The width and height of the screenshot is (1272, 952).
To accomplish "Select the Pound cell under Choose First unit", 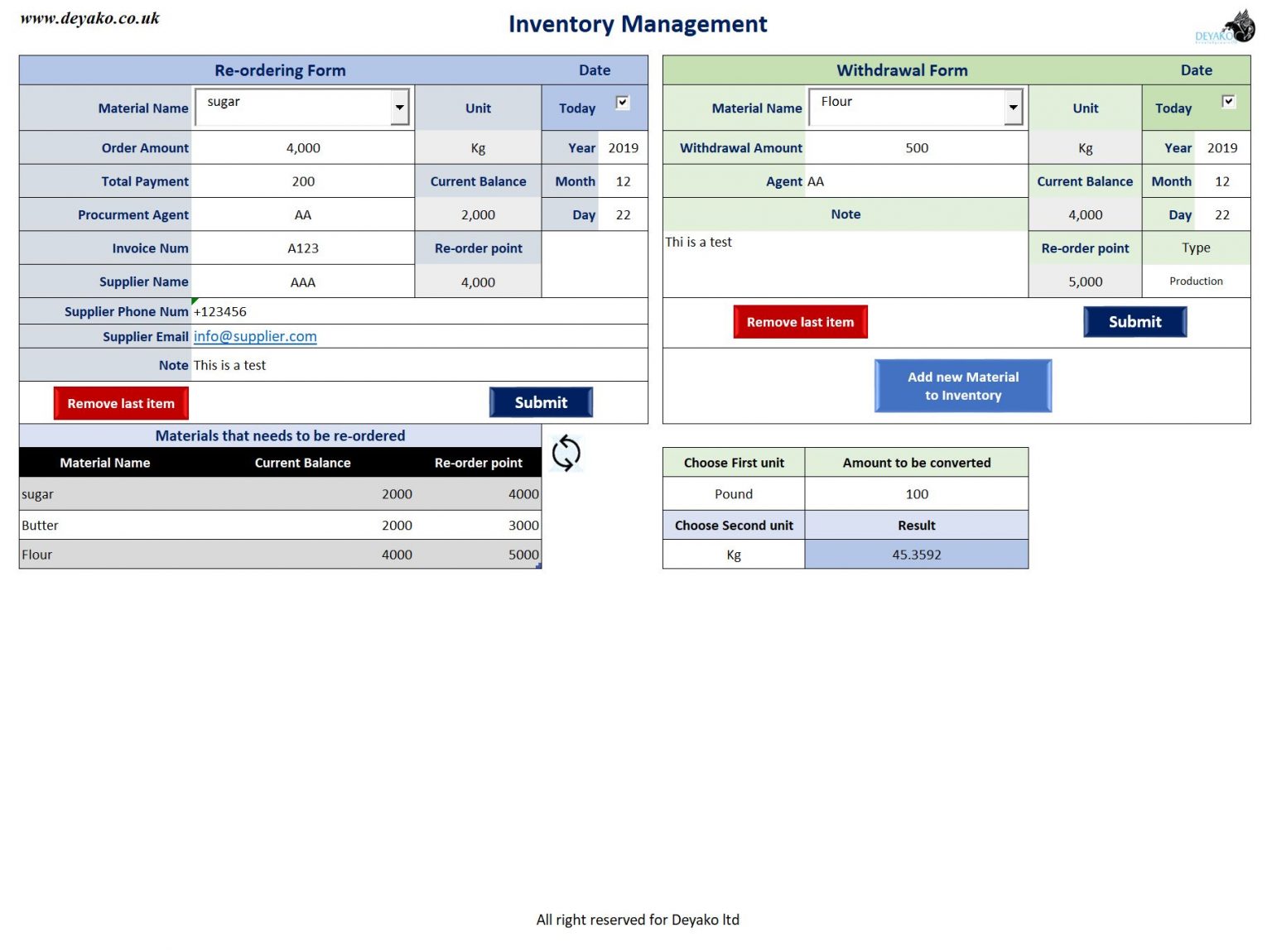I will [733, 493].
